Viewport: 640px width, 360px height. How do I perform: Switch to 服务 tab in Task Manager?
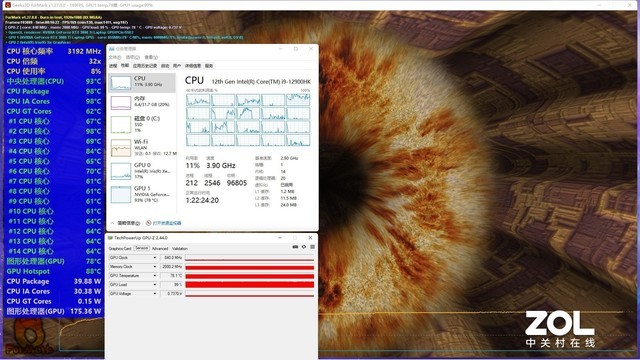click(209, 66)
